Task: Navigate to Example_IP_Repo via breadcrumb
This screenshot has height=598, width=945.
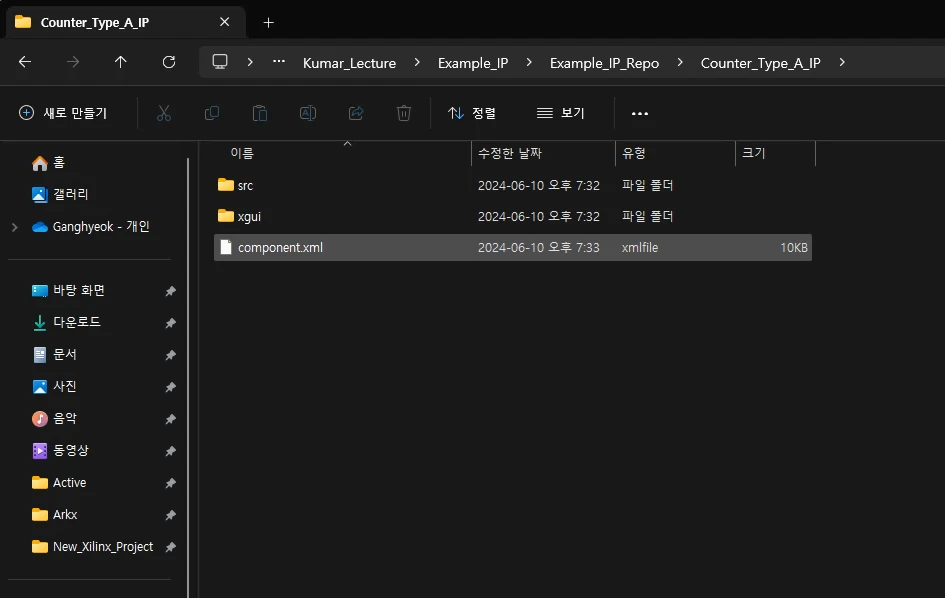Action: pyautogui.click(x=602, y=62)
